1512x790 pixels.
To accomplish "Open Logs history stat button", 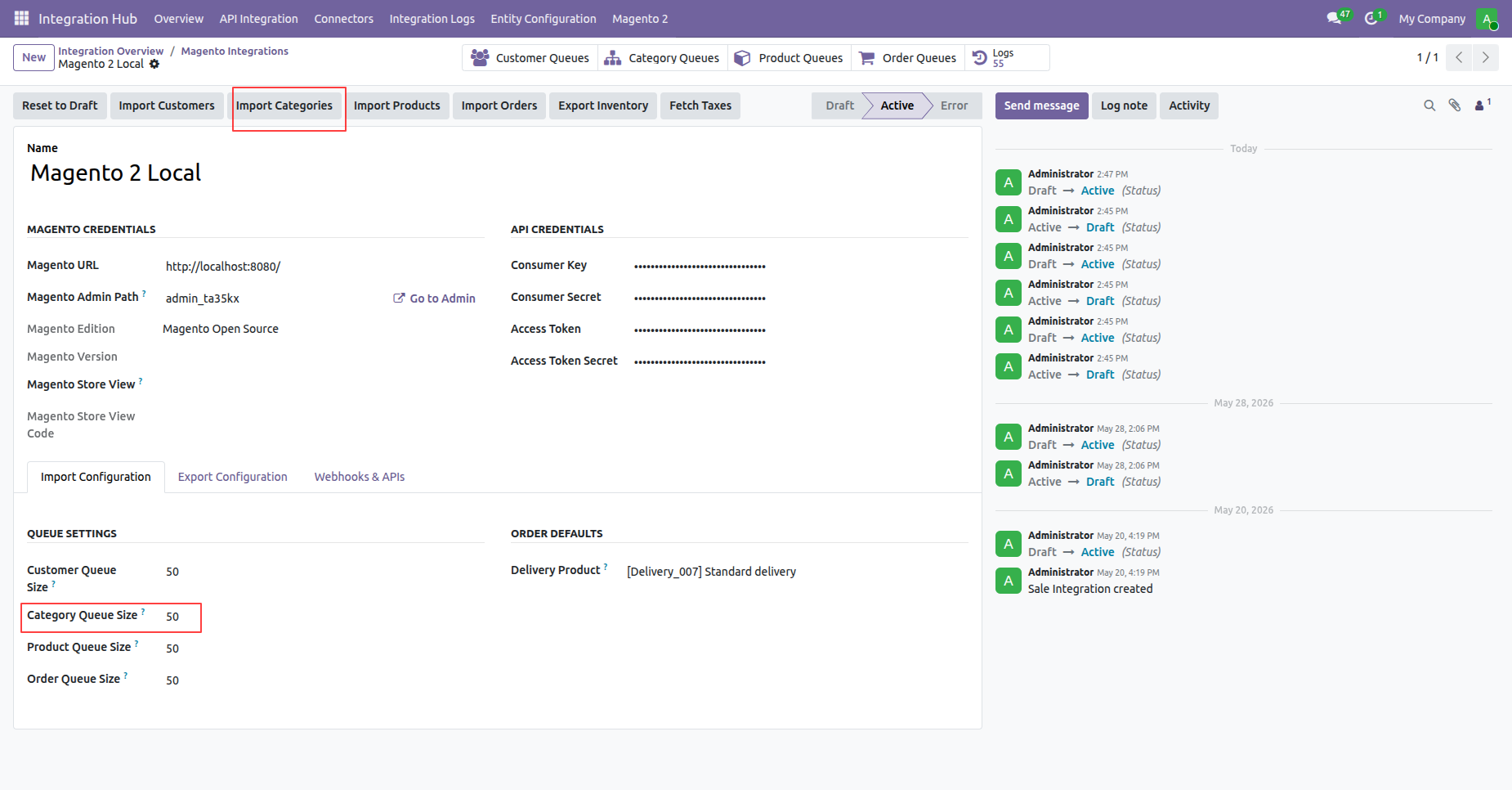I will pyautogui.click(x=1007, y=58).
